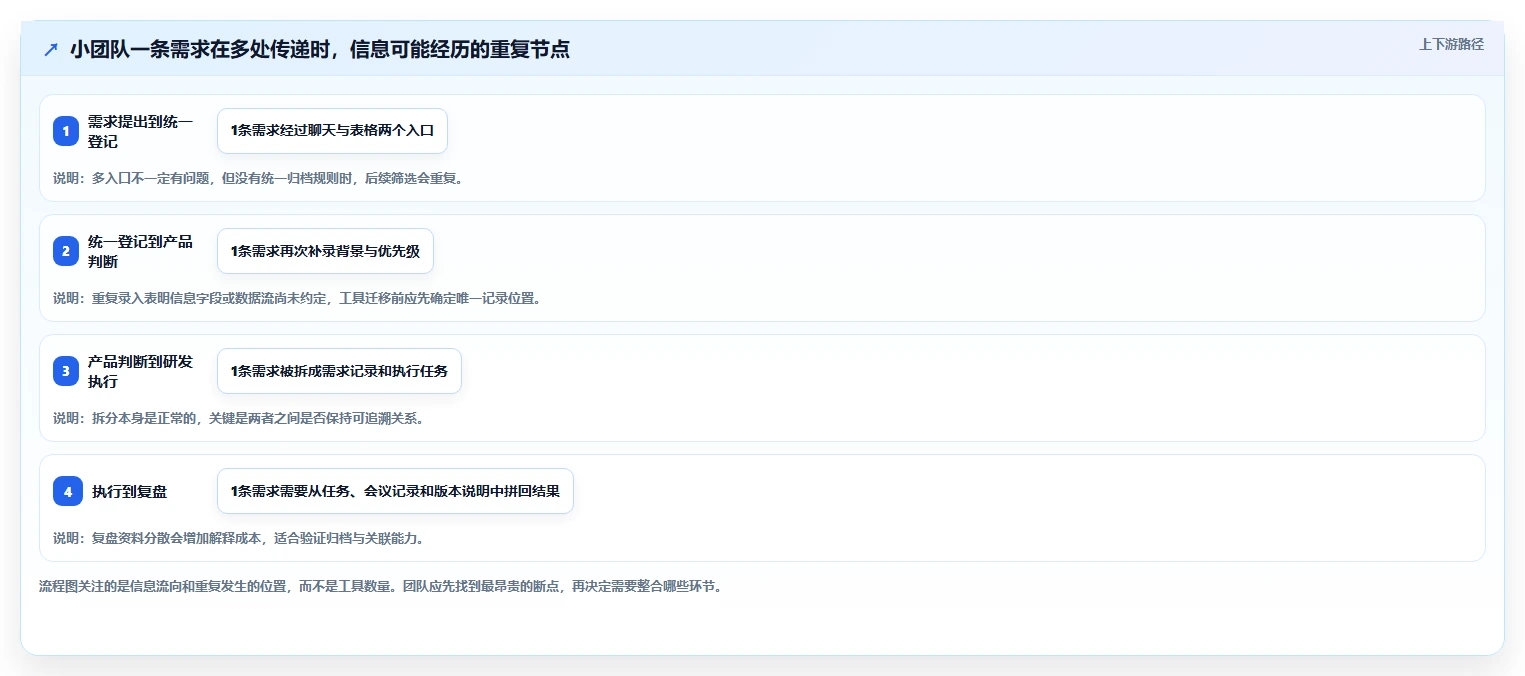Screen dimensions: 1525x676
Task: Click the note 多入口不一定有问题
Action: pos(258,178)
